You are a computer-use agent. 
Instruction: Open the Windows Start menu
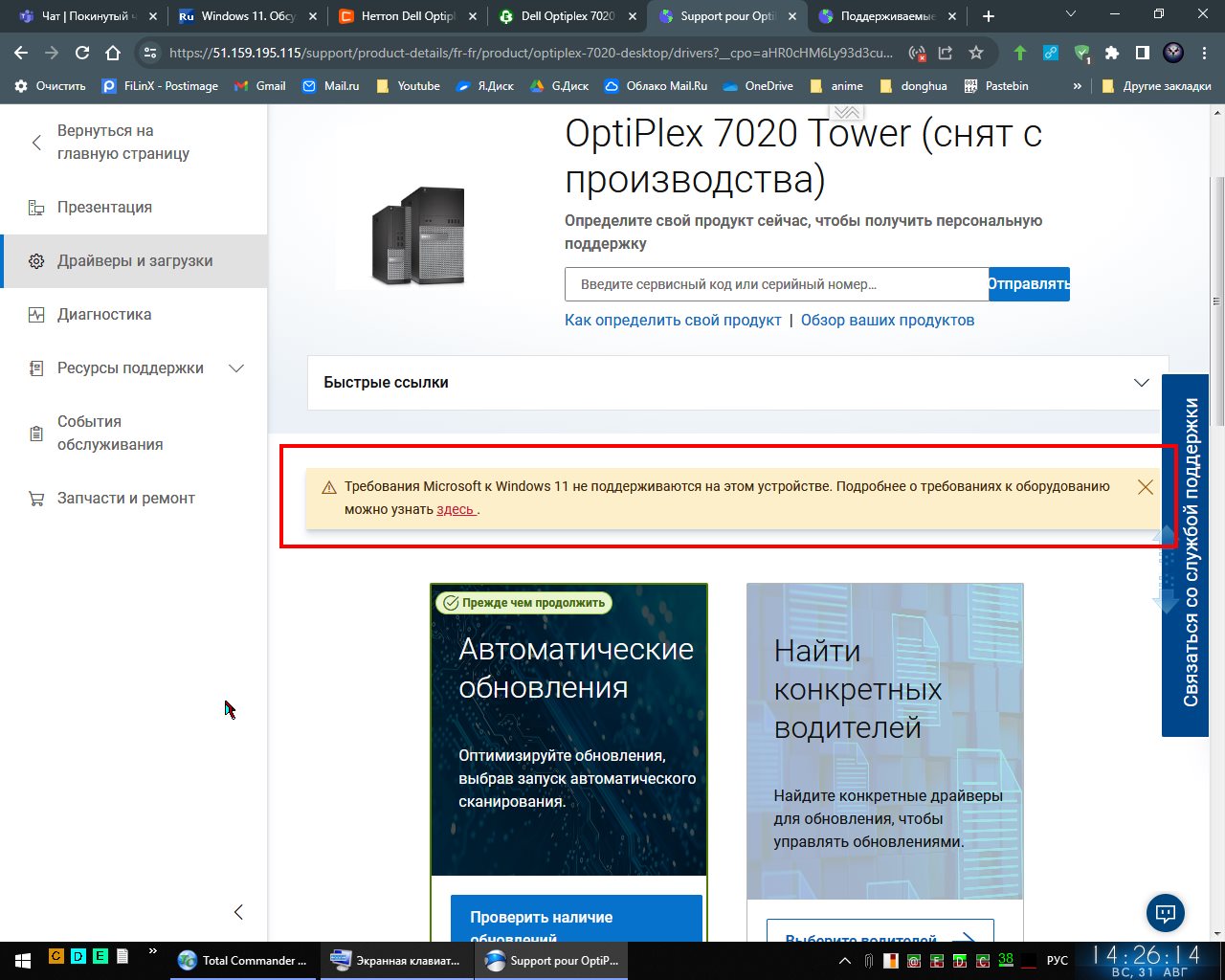[x=23, y=961]
